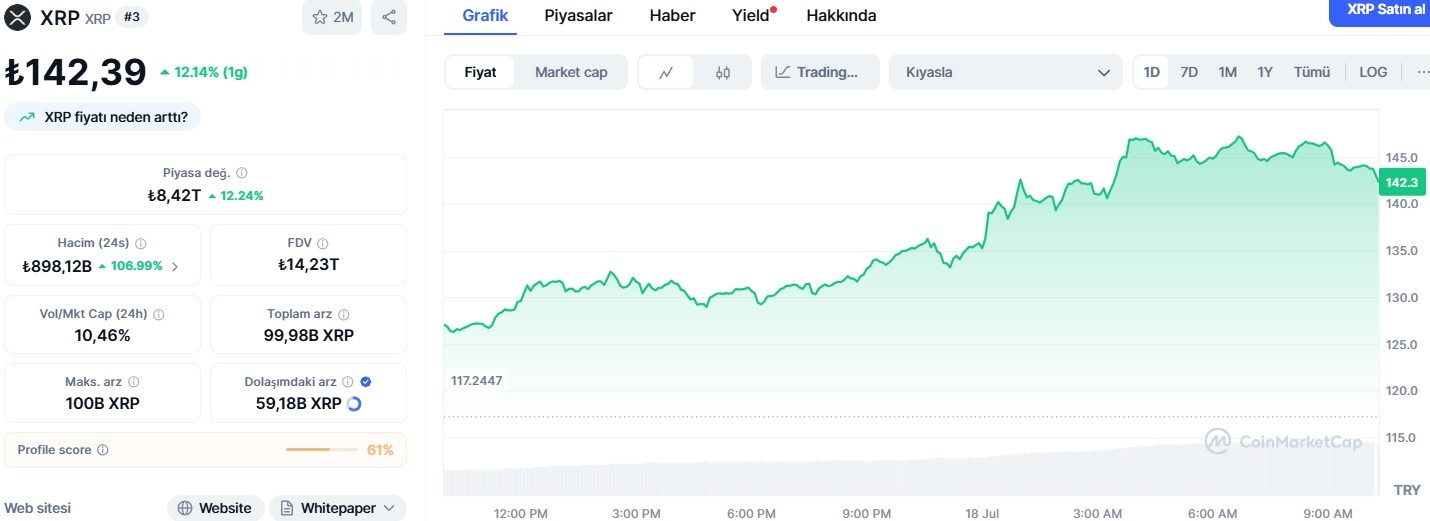The width and height of the screenshot is (1430, 521).
Task: Click the ₺142,39 price value
Action: pos(76,72)
